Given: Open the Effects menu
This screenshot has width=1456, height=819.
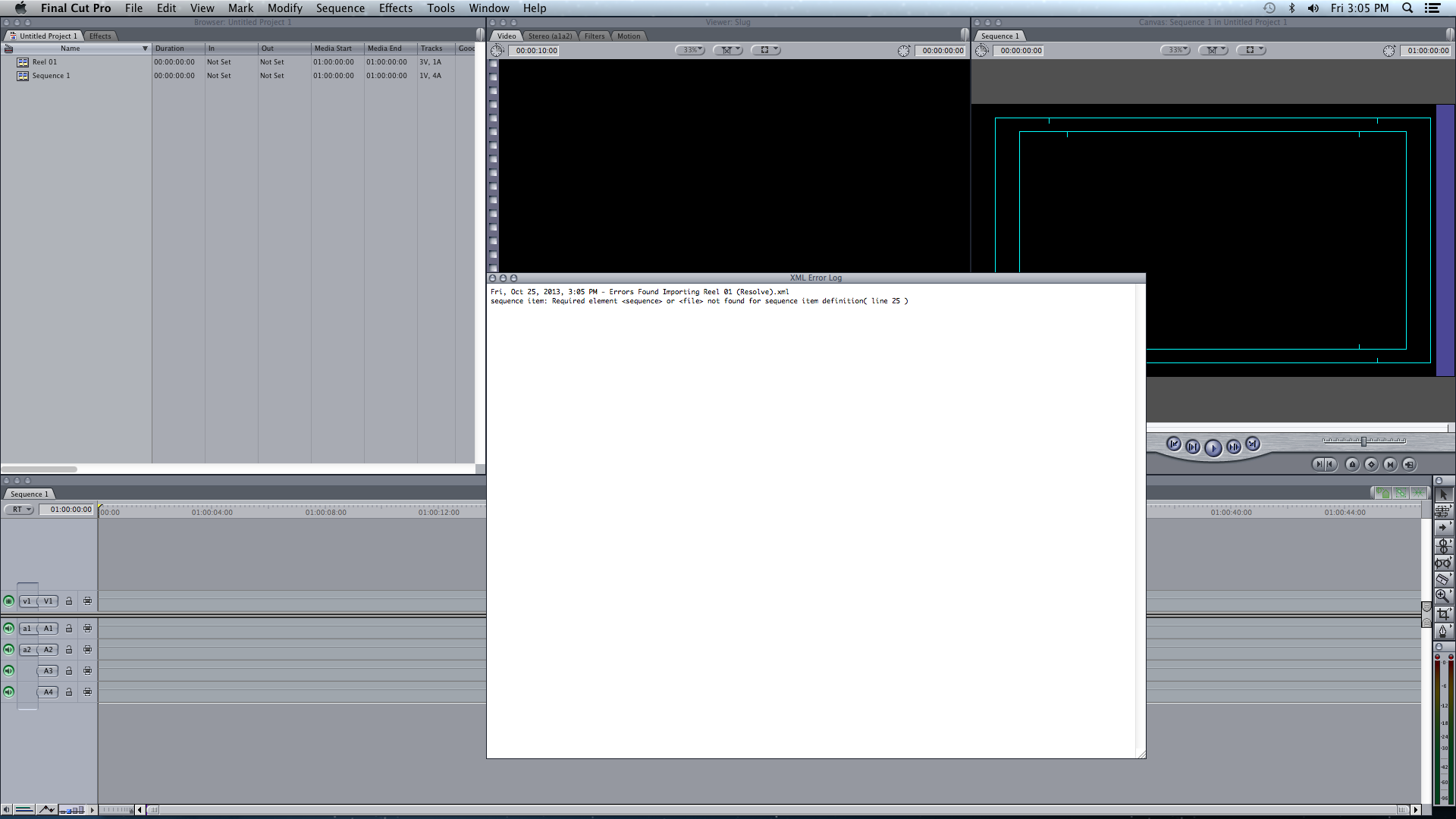Looking at the screenshot, I should (x=396, y=8).
